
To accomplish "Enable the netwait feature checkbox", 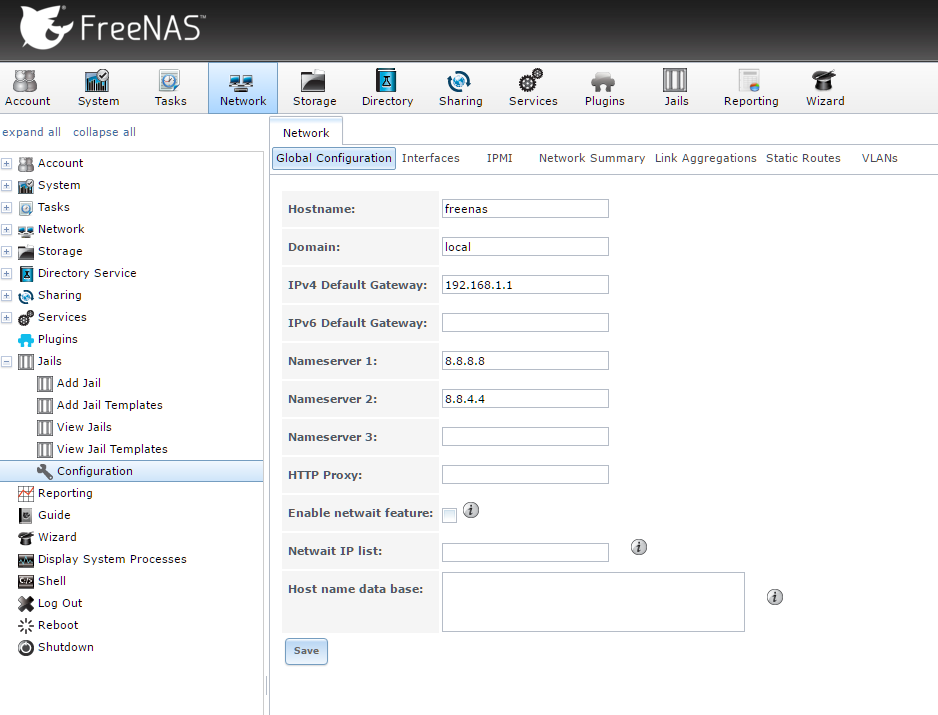I will pyautogui.click(x=450, y=515).
